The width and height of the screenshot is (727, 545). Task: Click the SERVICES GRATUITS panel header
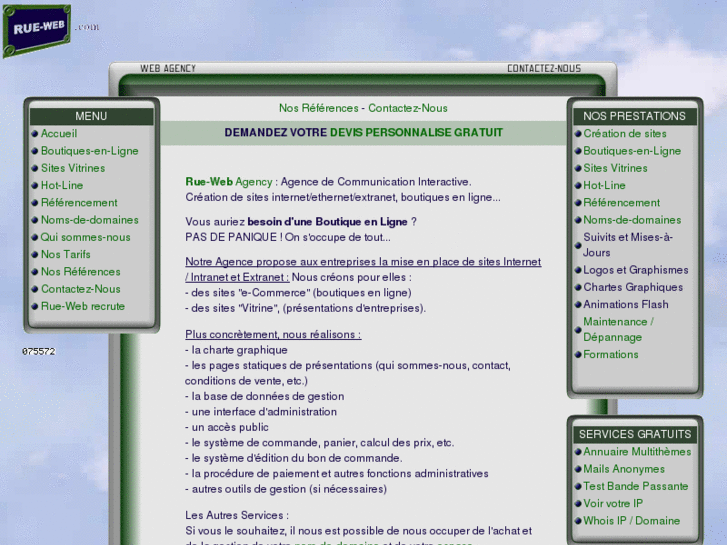pyautogui.click(x=635, y=435)
